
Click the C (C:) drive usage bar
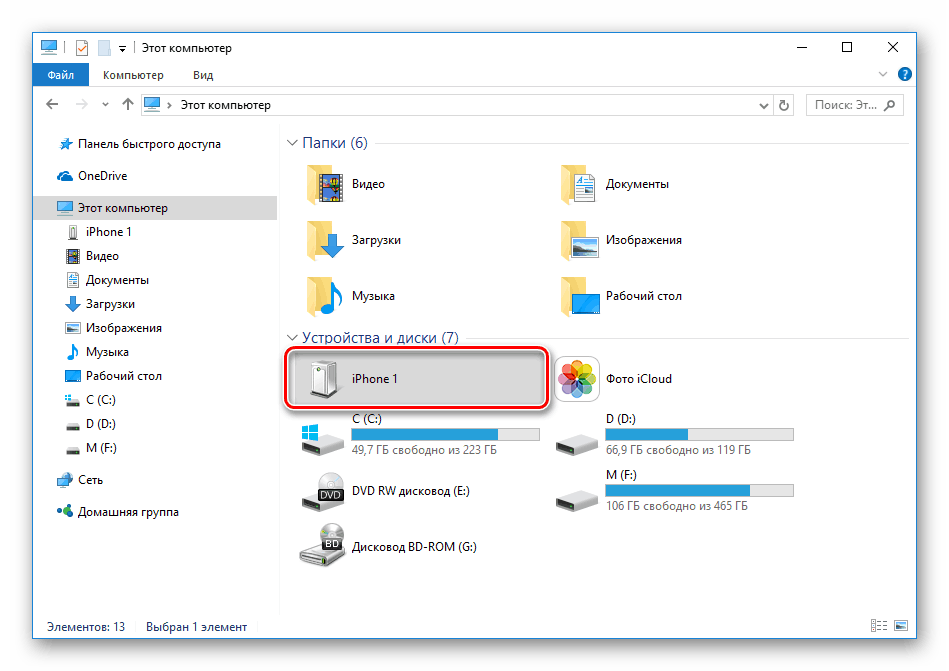[445, 434]
